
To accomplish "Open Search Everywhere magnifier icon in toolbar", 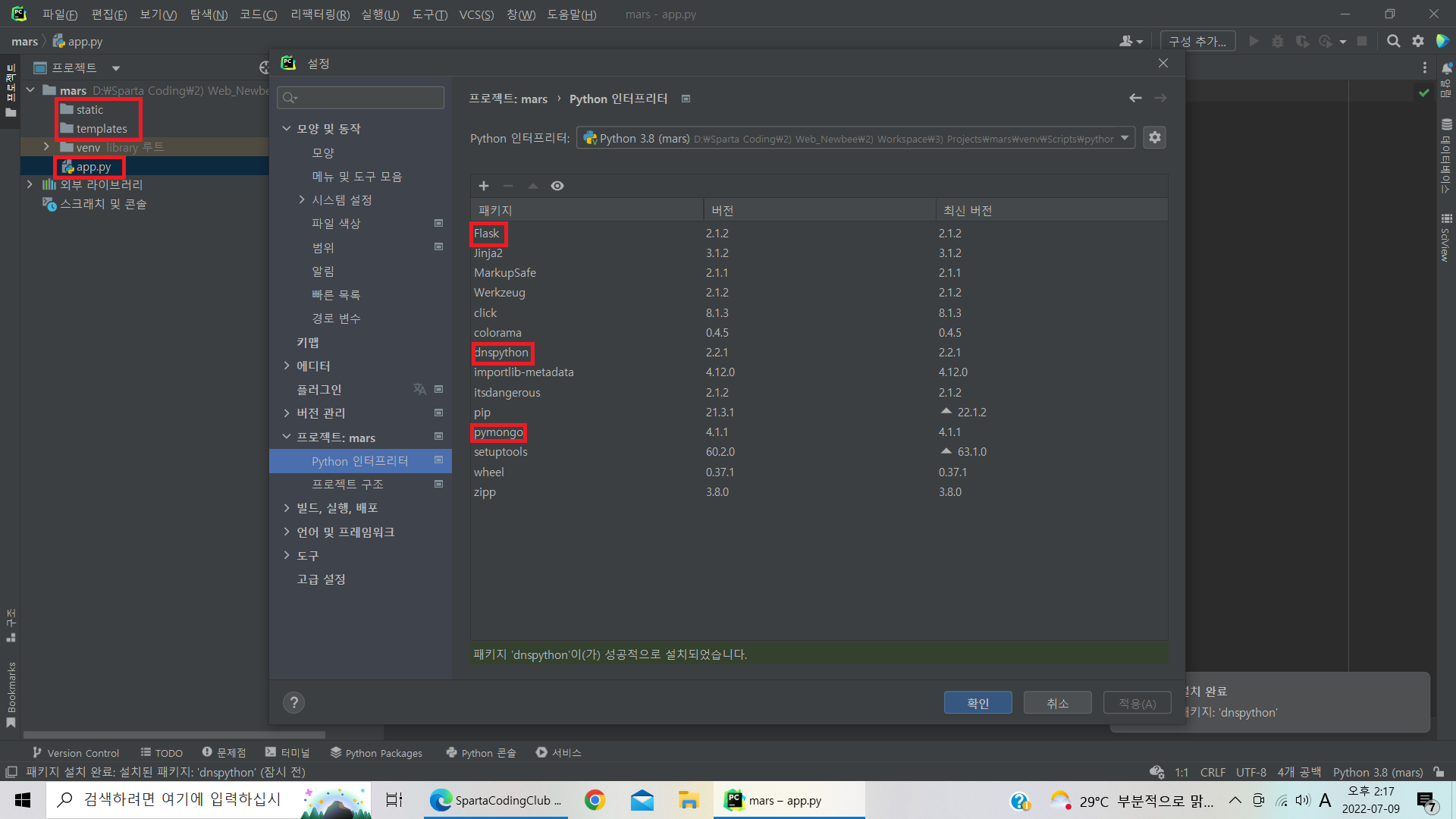I will click(x=1393, y=41).
